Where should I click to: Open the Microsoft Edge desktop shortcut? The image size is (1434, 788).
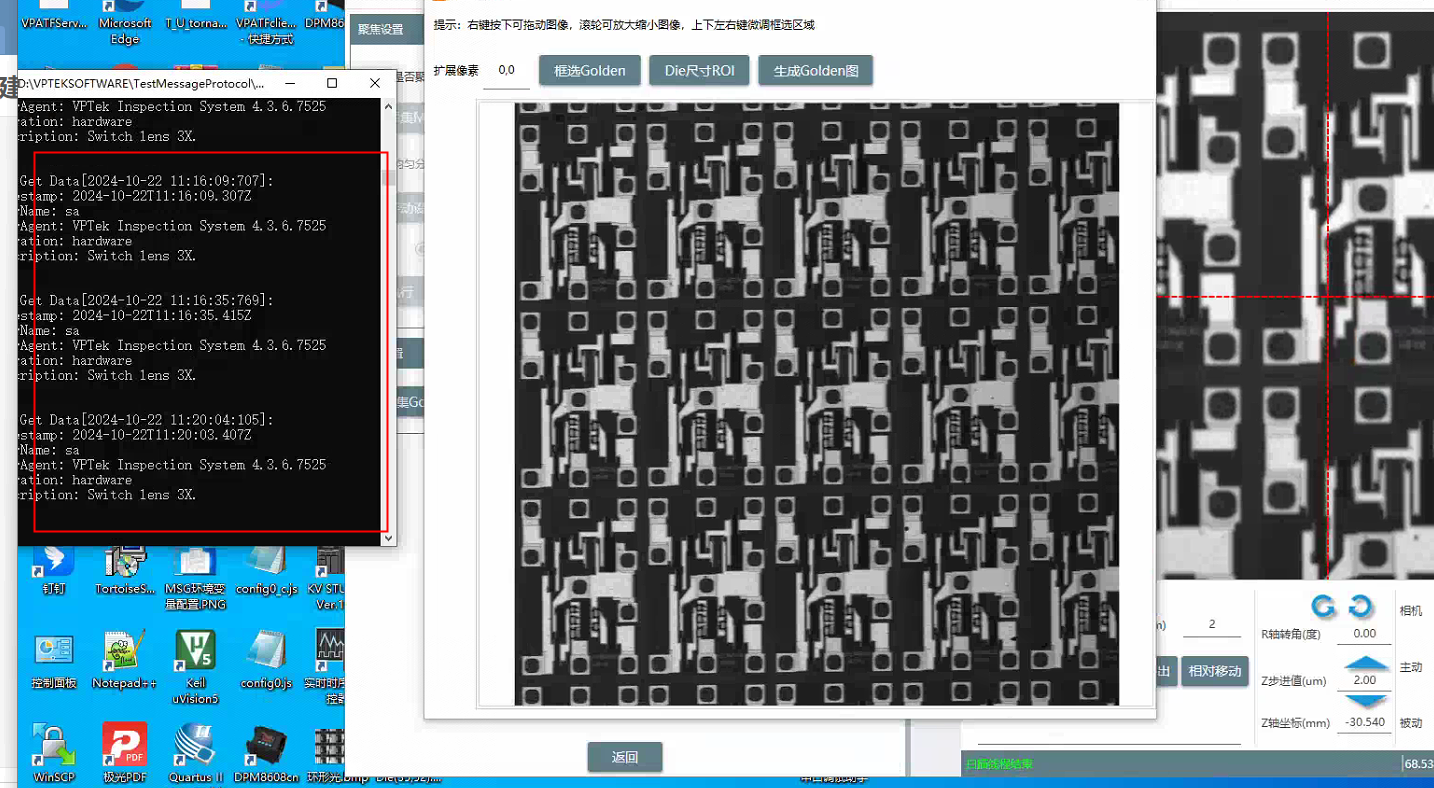pos(125,23)
